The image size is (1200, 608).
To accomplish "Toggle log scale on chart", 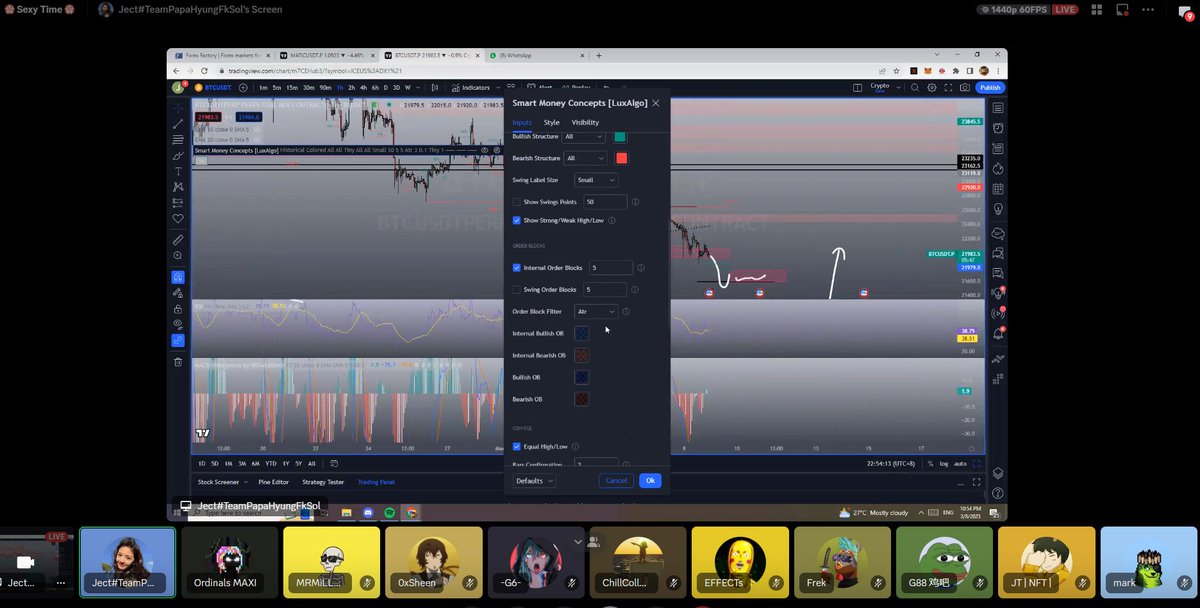I will (x=943, y=463).
